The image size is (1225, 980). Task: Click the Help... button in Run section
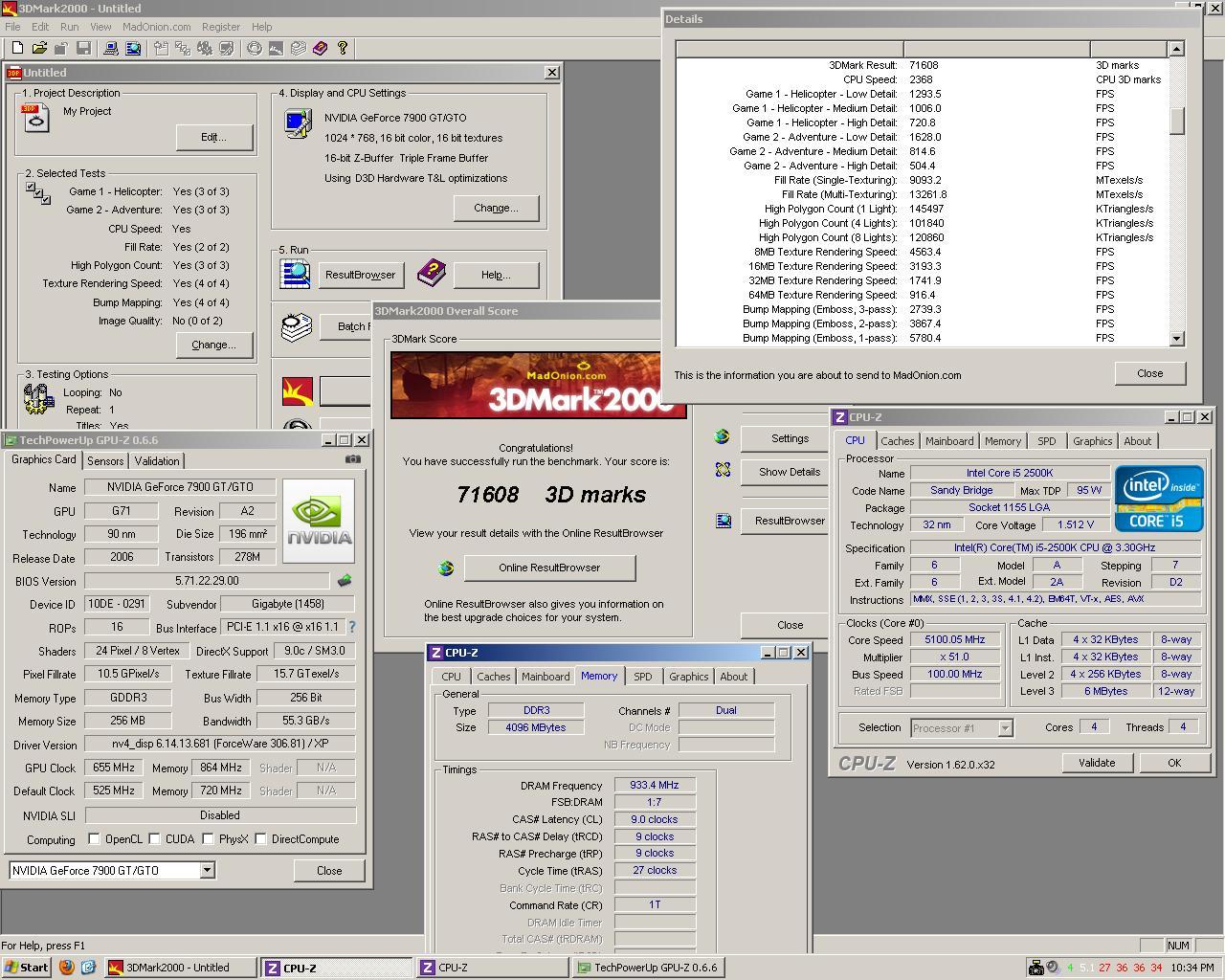point(496,275)
